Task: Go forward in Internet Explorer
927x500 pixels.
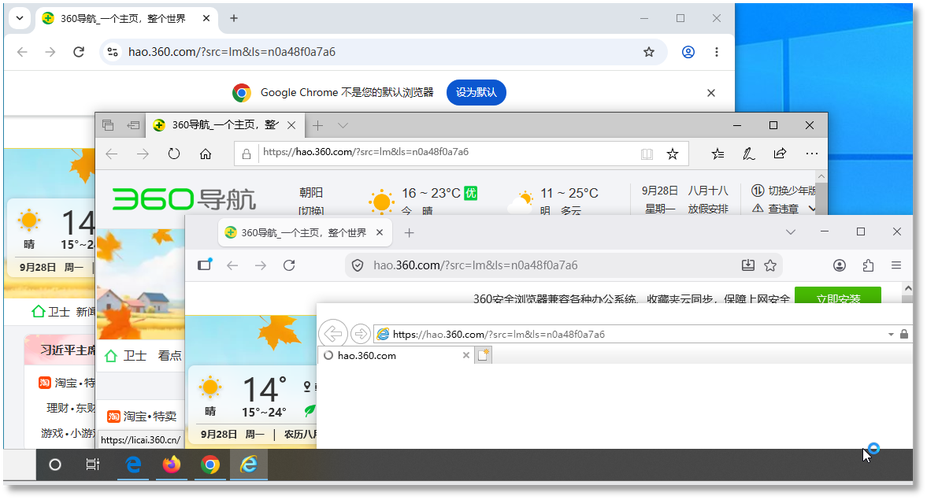Action: [360, 334]
